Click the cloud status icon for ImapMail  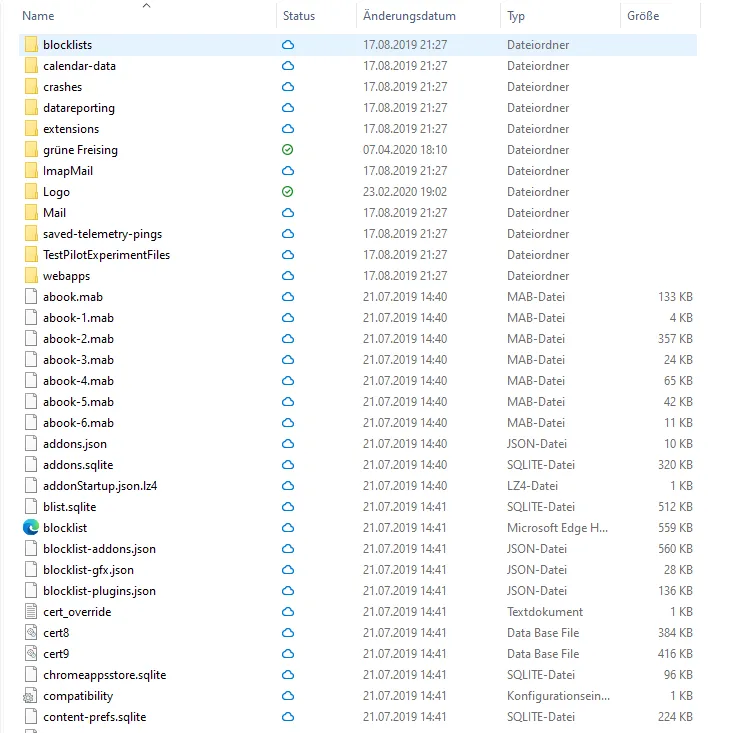pyautogui.click(x=288, y=171)
